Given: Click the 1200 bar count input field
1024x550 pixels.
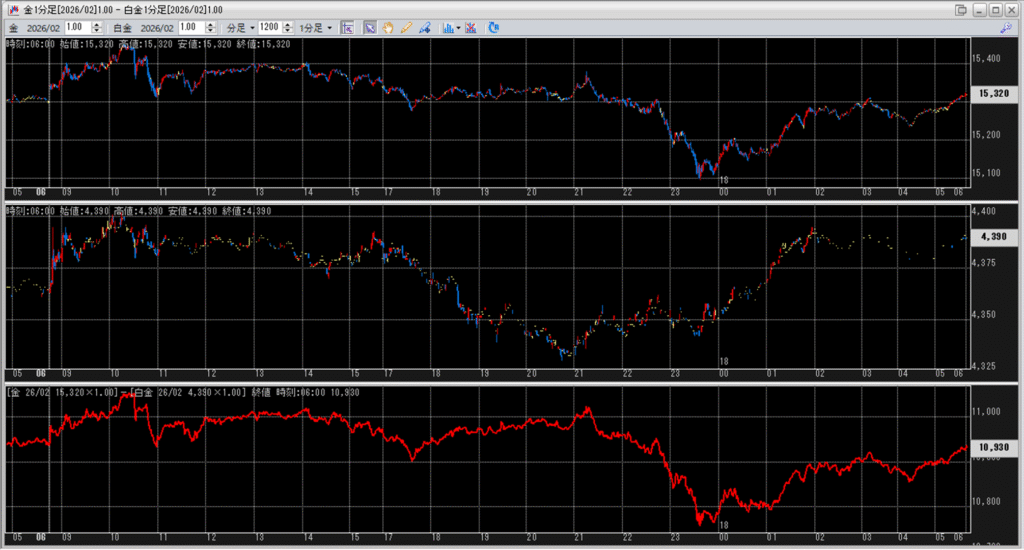Looking at the screenshot, I should (270, 27).
